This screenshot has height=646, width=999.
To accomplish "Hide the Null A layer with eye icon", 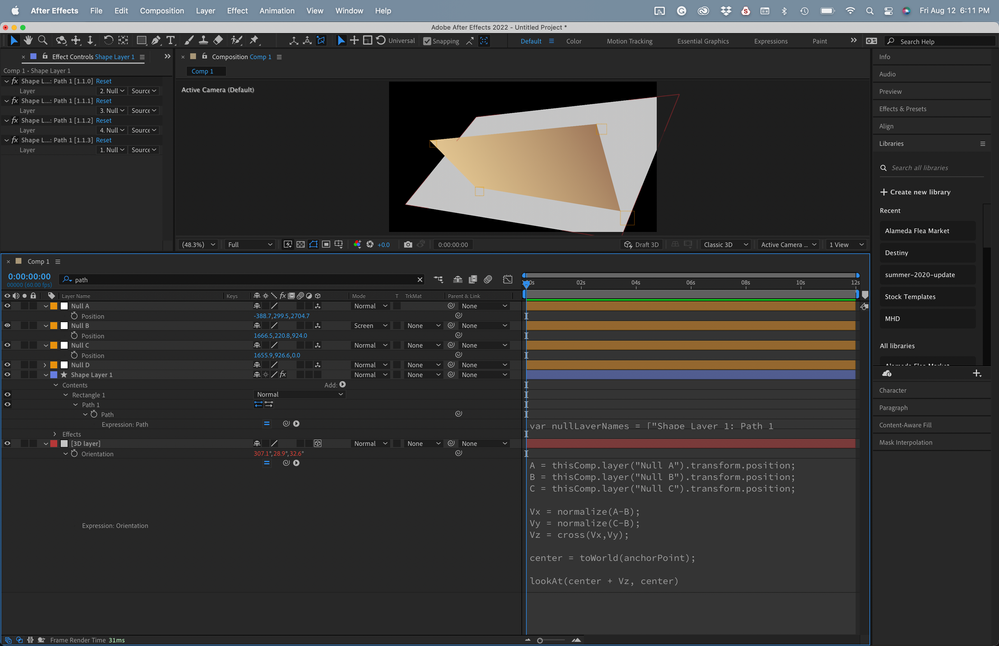I will point(7,306).
